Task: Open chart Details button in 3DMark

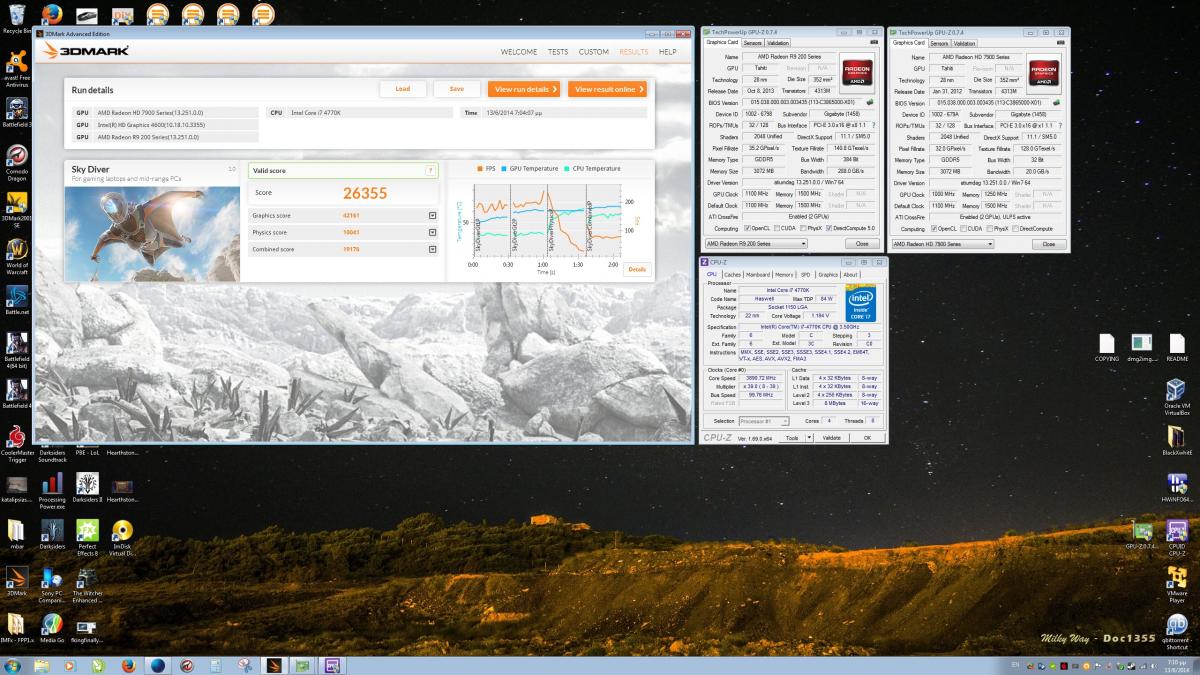Action: tap(637, 269)
